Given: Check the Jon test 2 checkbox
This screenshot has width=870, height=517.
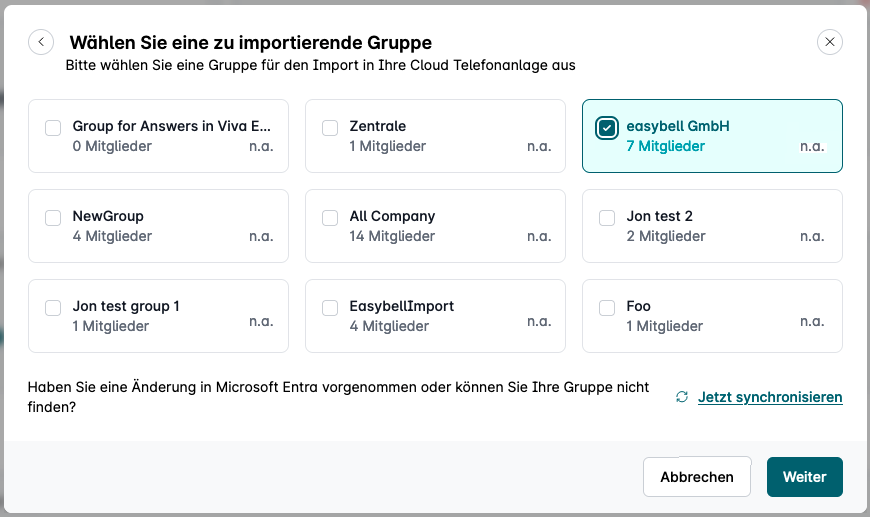Looking at the screenshot, I should point(607,217).
